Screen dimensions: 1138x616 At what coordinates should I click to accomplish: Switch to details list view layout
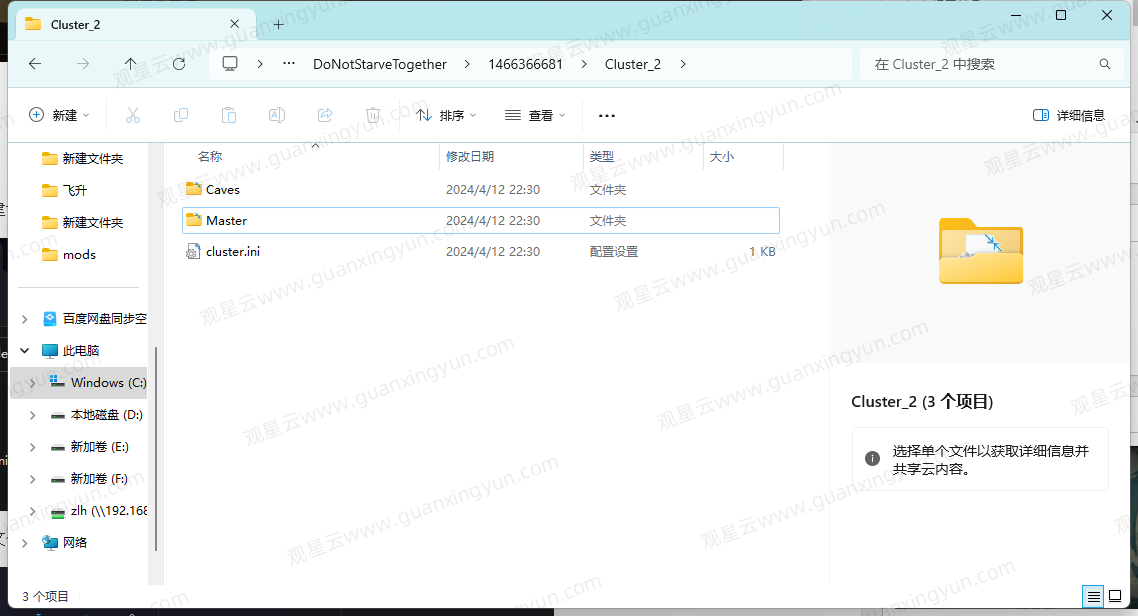click(x=1093, y=596)
